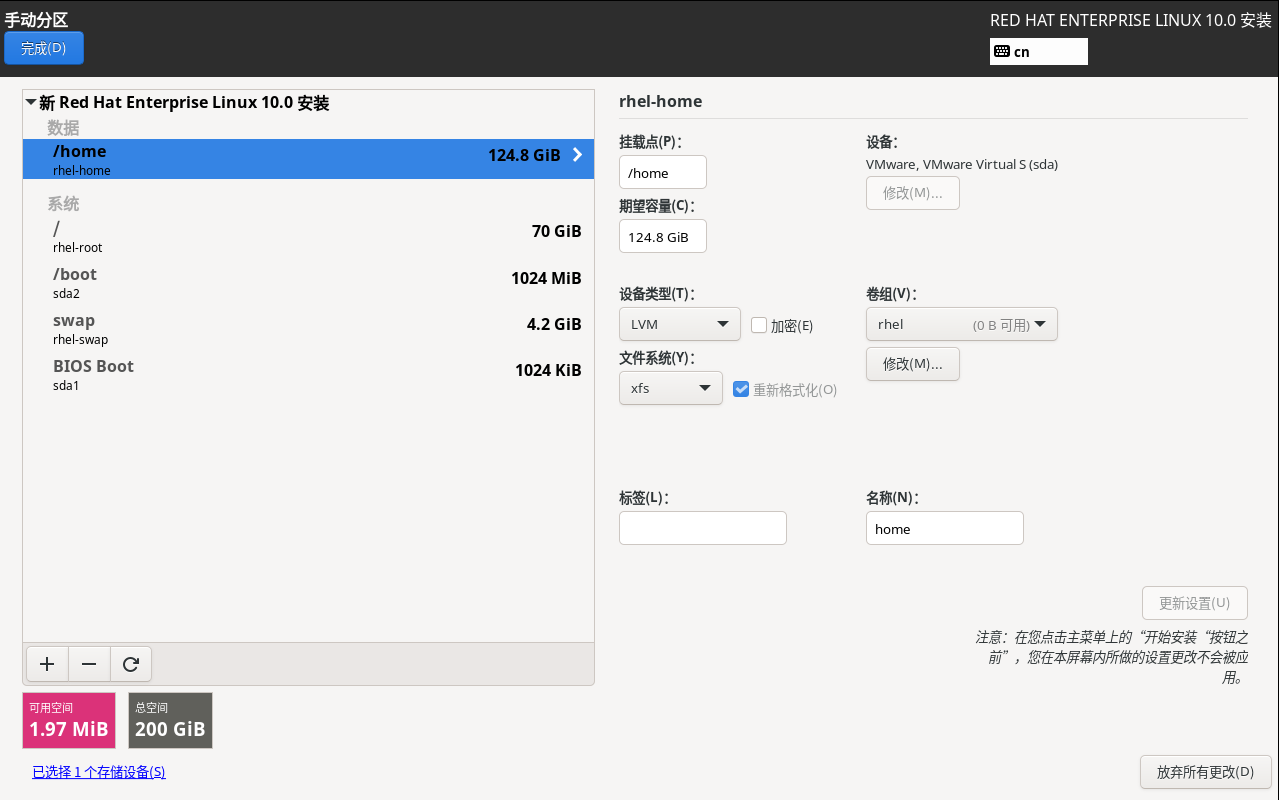Collapse the 新 Red Hat Enterprise Linux 10.0 安装 tree
The image size is (1279, 800).
tap(31, 103)
